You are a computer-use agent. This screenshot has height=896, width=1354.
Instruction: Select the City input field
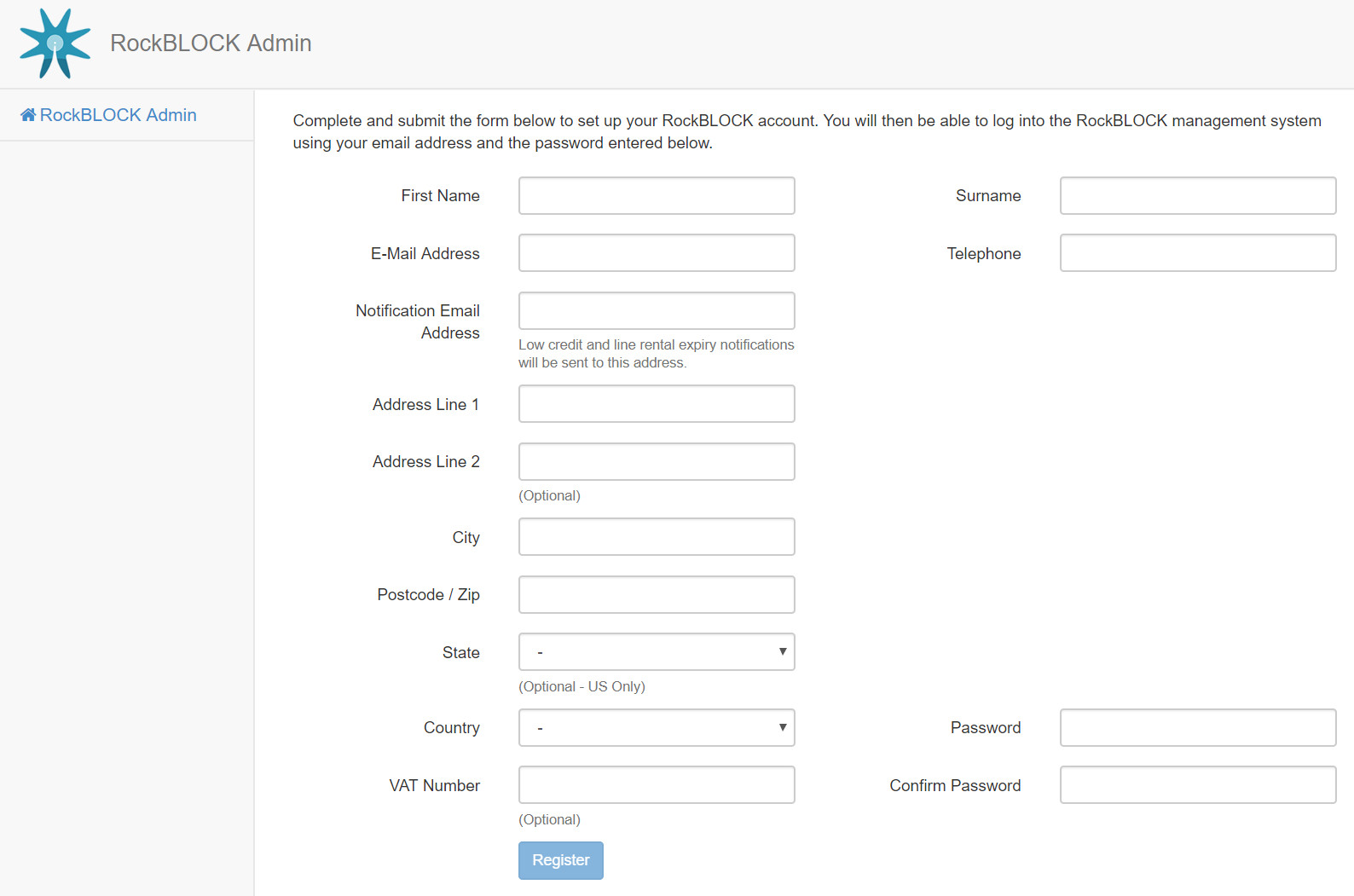pyautogui.click(x=657, y=537)
